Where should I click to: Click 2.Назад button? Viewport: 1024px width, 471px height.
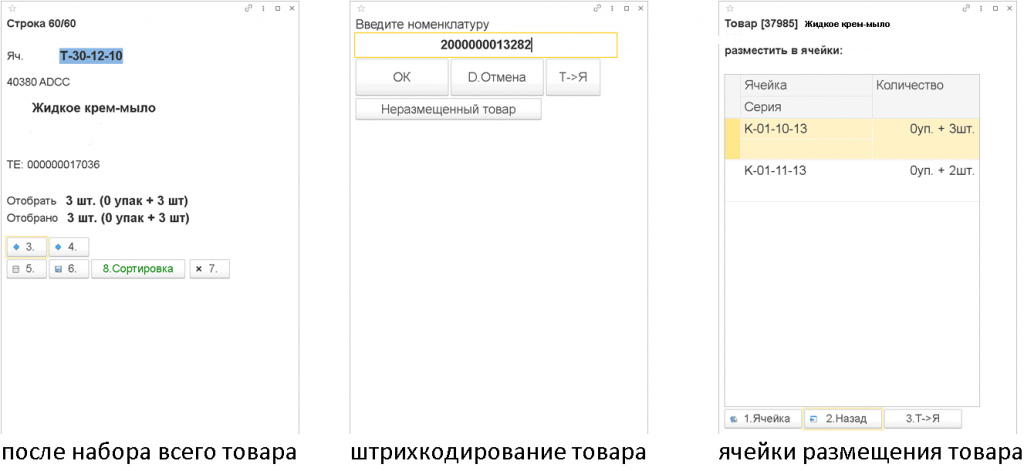(x=844, y=419)
